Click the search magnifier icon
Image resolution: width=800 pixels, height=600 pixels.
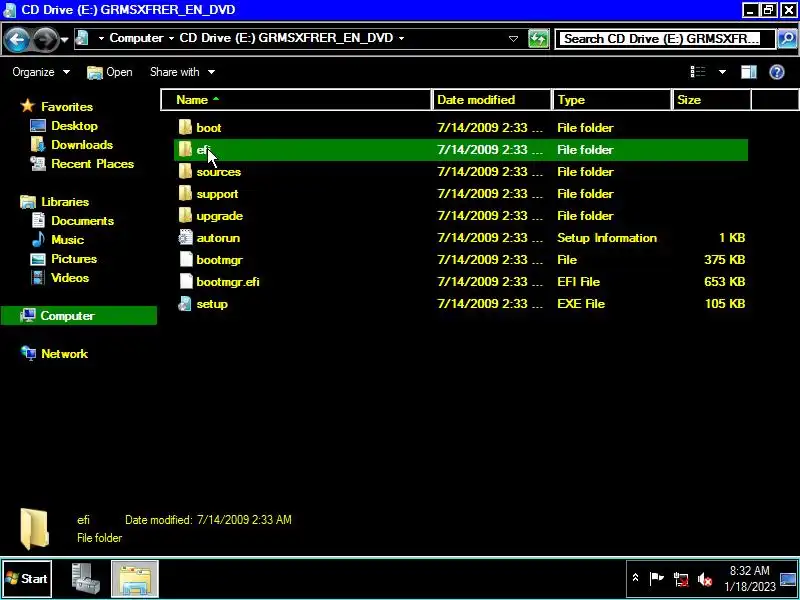(788, 39)
